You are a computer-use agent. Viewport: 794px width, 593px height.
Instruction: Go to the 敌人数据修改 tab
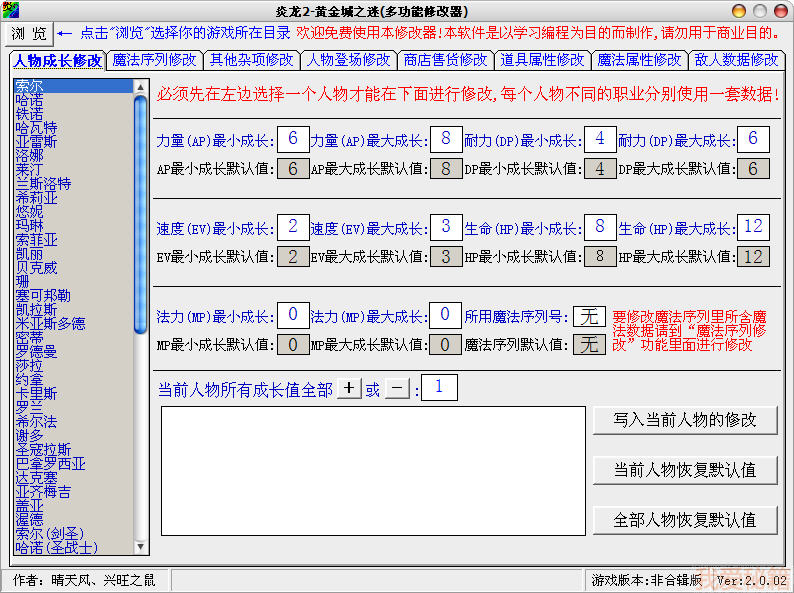click(736, 59)
